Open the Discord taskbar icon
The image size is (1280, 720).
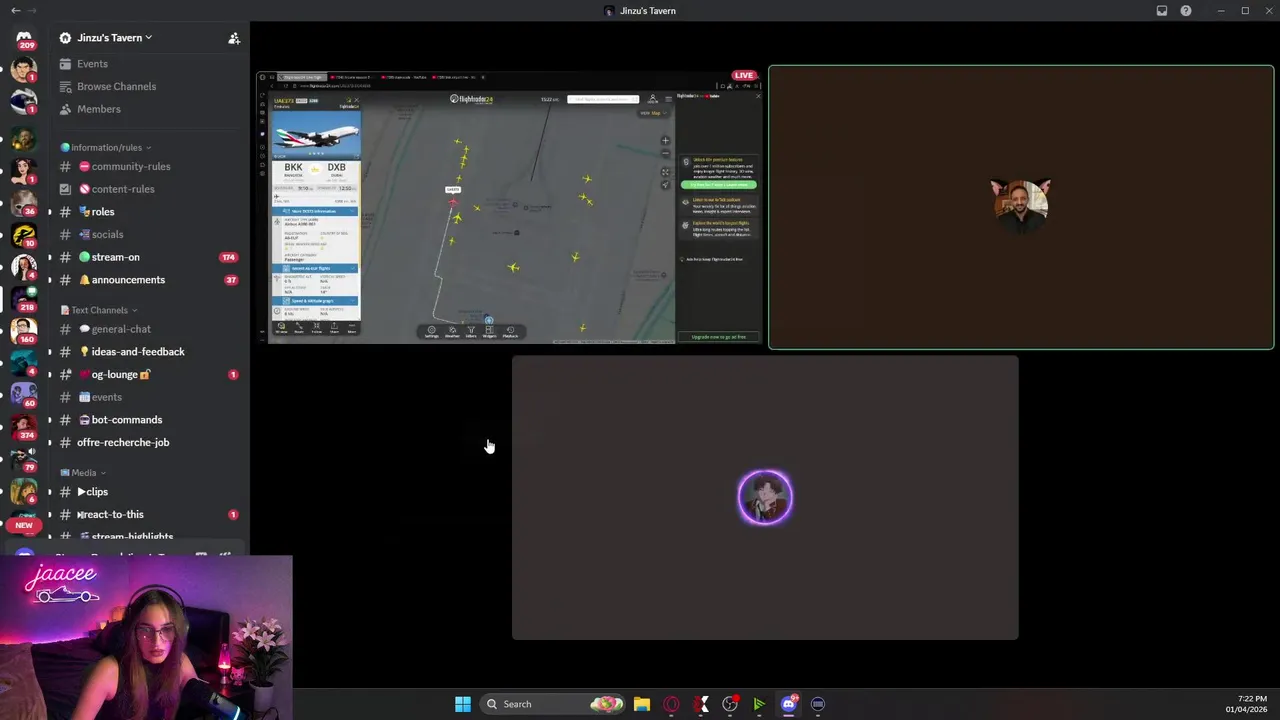point(789,704)
